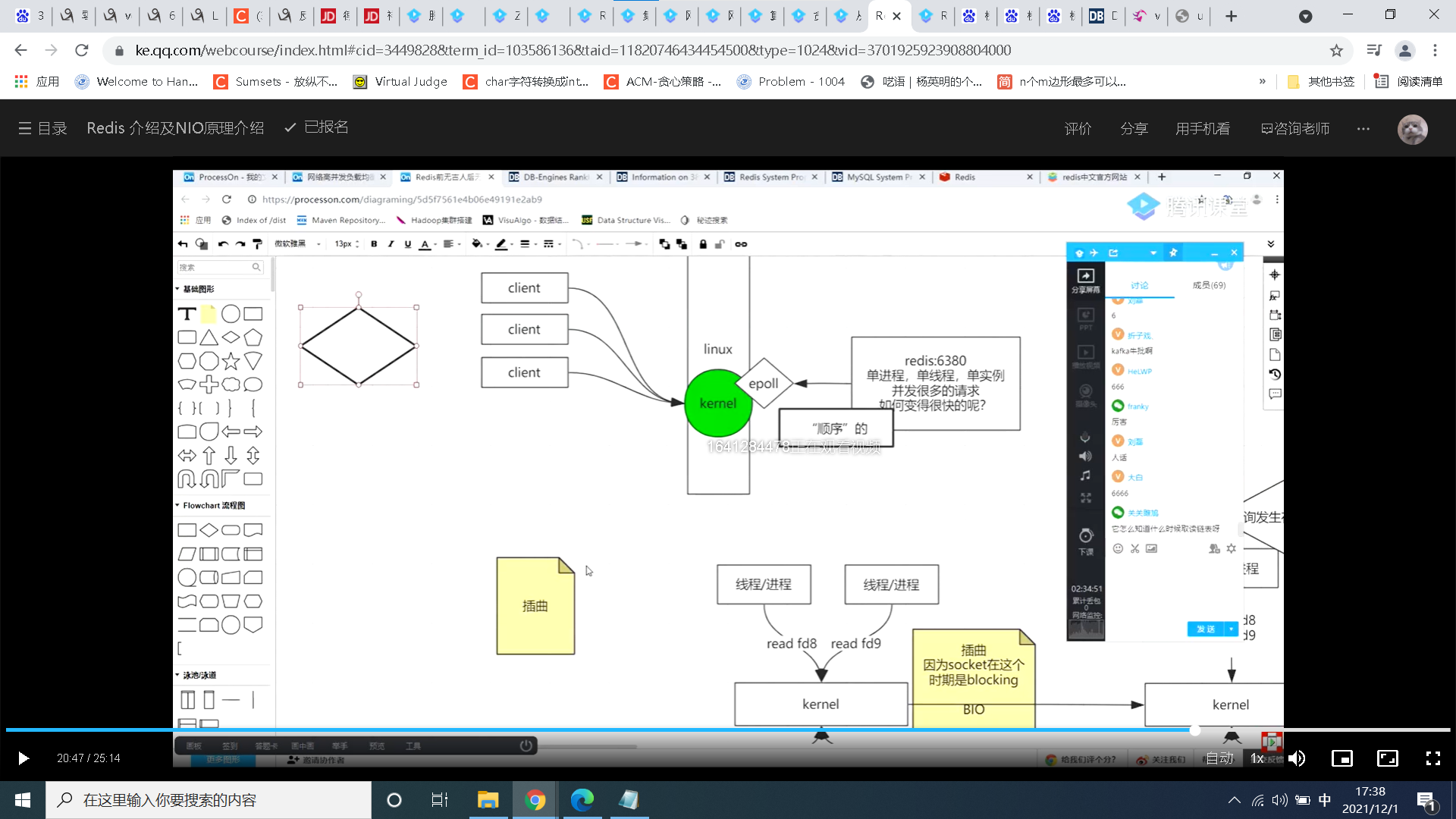The width and height of the screenshot is (1456, 819).
Task: Switch to the globe icon tab labeled u
Action: (x=1189, y=16)
